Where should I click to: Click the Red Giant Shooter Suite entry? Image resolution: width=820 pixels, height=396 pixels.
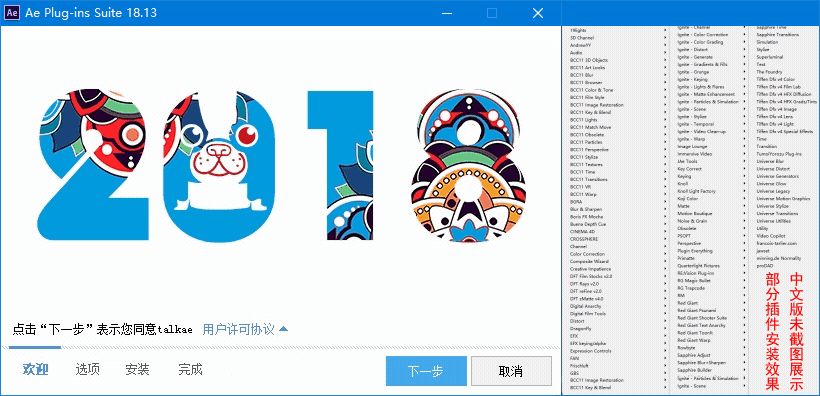point(702,318)
